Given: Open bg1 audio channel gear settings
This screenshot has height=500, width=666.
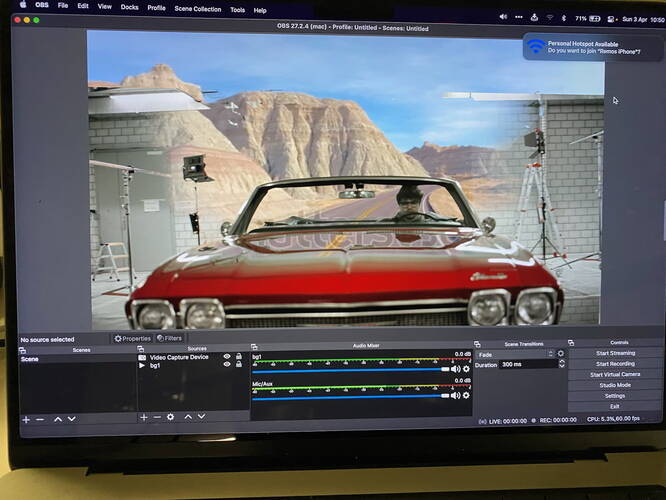Looking at the screenshot, I should point(466,369).
